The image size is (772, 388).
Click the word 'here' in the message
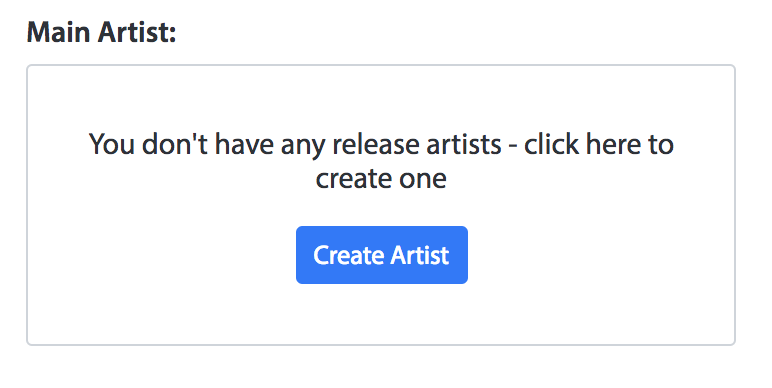pyautogui.click(x=613, y=144)
